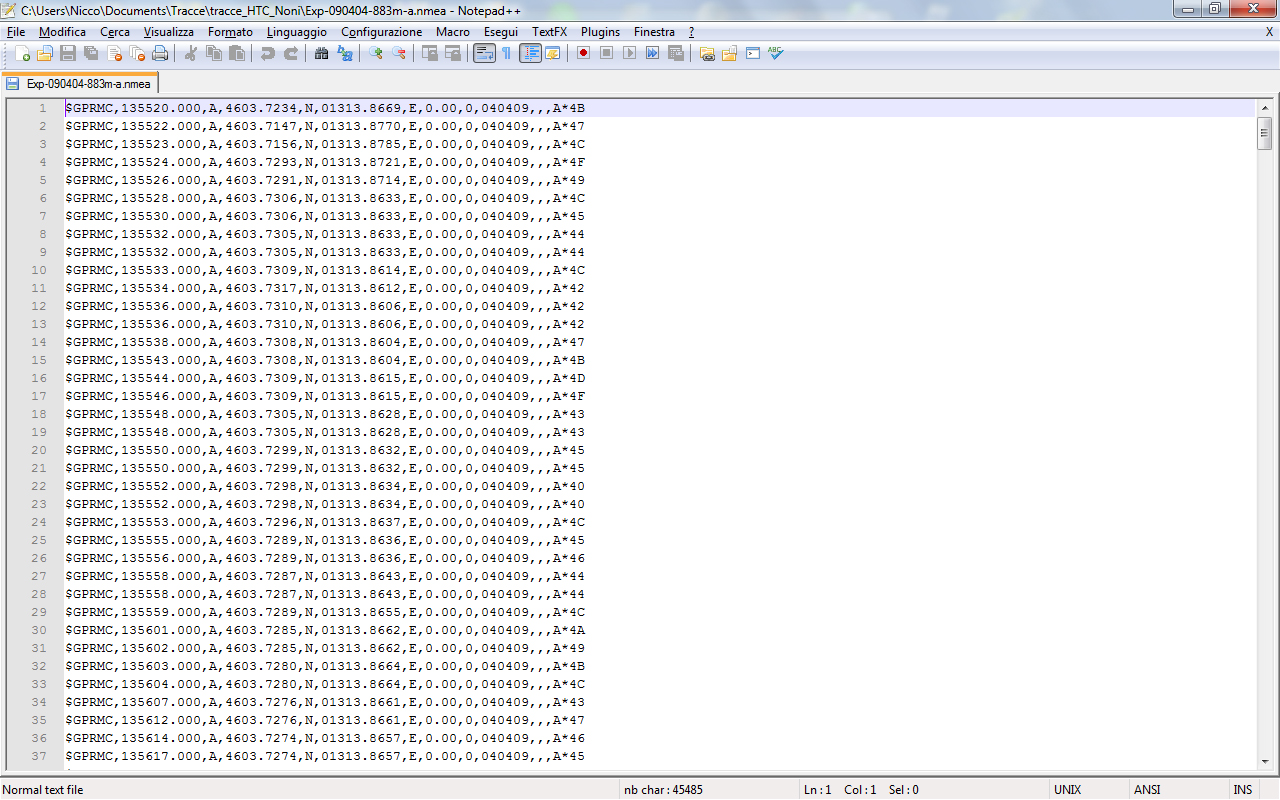
Task: Undo the last action with the Undo icon
Action: [x=267, y=53]
